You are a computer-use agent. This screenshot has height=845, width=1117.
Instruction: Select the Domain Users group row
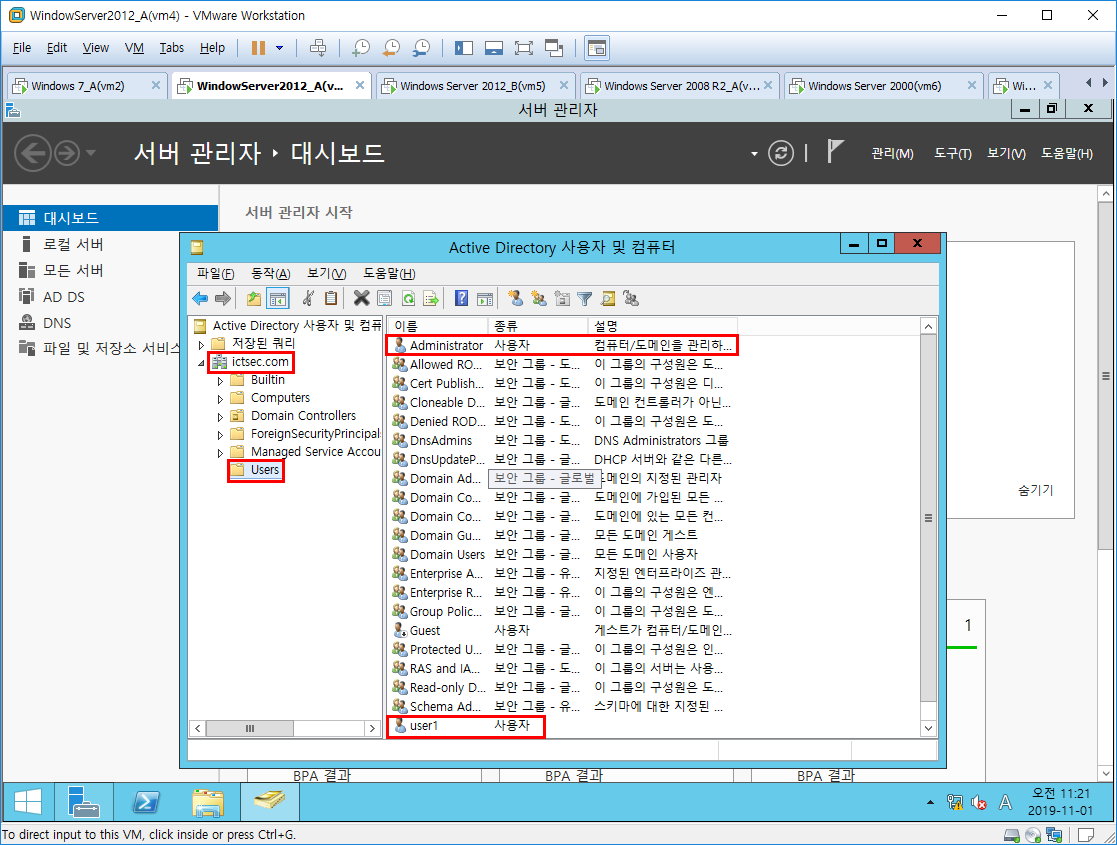[561, 554]
